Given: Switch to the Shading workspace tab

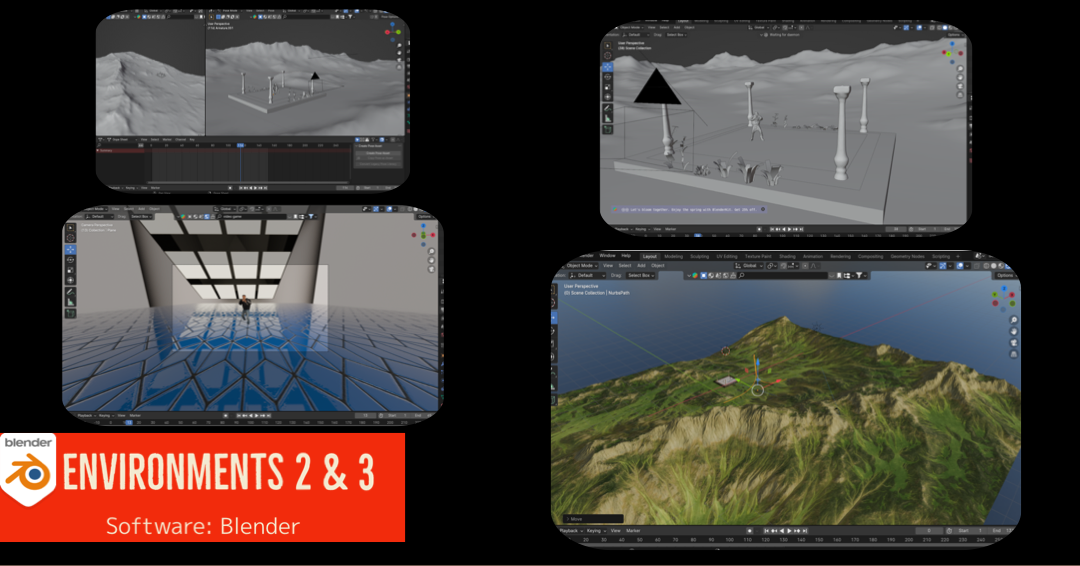Looking at the screenshot, I should coord(787,256).
